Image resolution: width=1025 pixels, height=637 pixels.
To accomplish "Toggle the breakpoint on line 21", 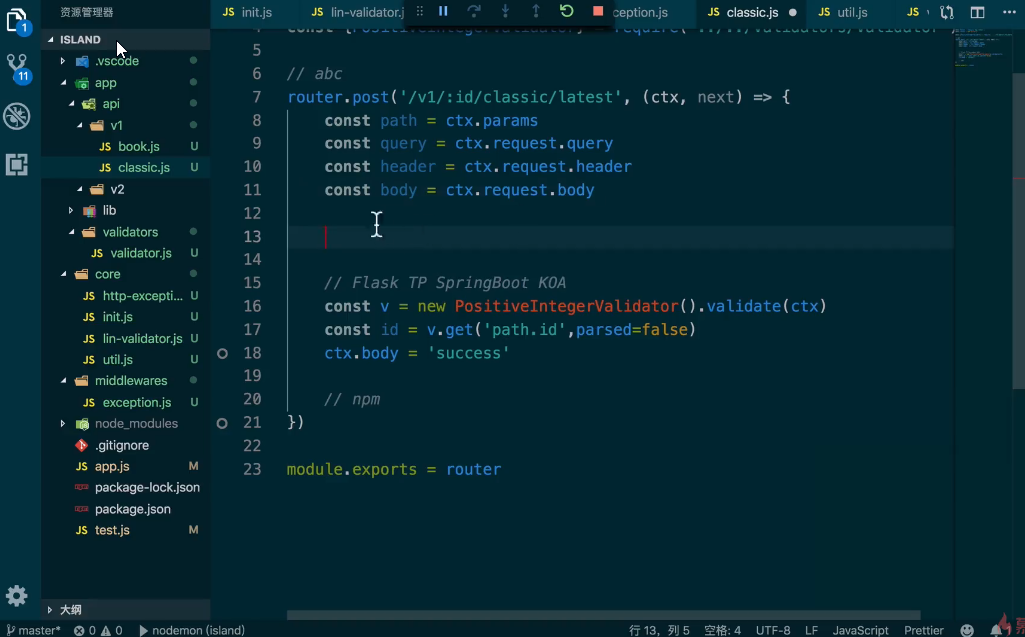I will [x=222, y=422].
